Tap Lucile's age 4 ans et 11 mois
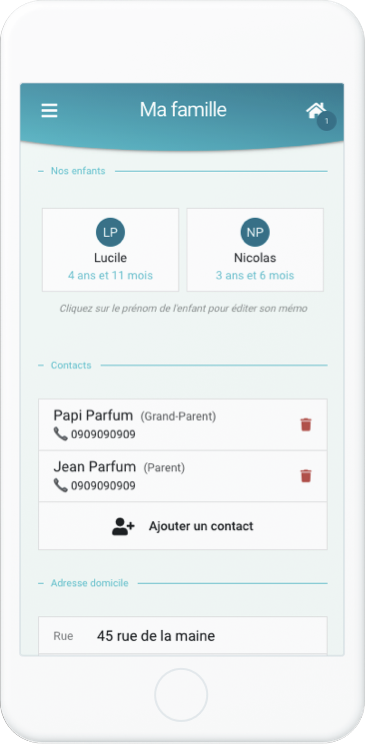The height and width of the screenshot is (744, 365). [x=110, y=275]
